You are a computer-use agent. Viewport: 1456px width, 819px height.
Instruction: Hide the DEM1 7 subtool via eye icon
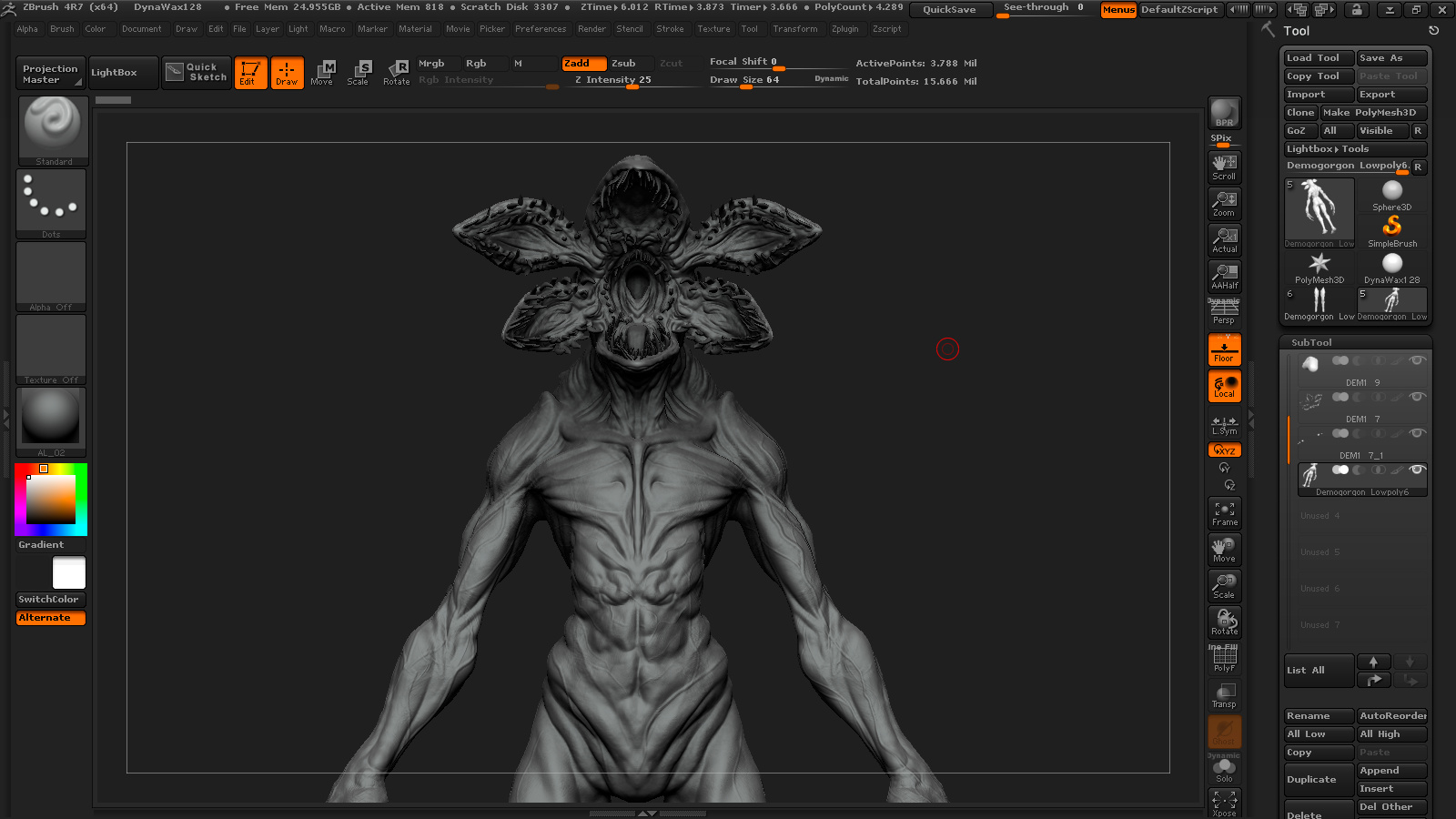1417,397
